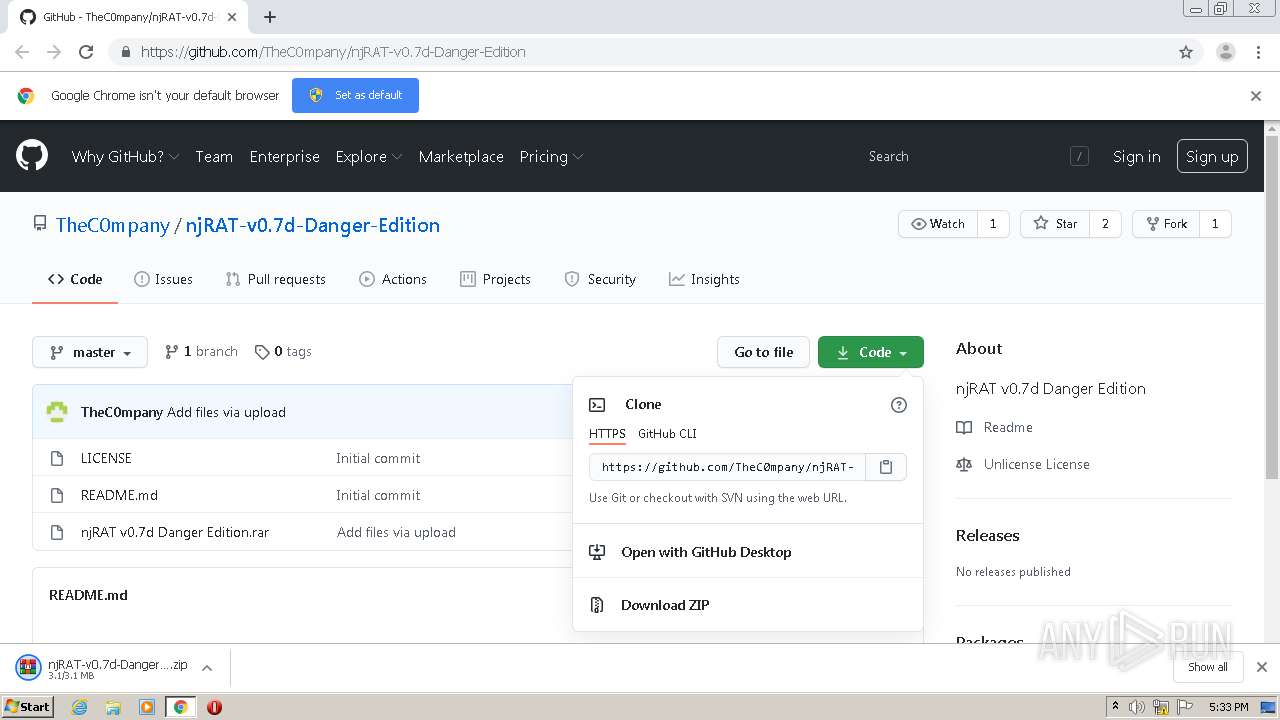The image size is (1280, 720).
Task: Switch to Pull requests tab
Action: click(x=276, y=280)
